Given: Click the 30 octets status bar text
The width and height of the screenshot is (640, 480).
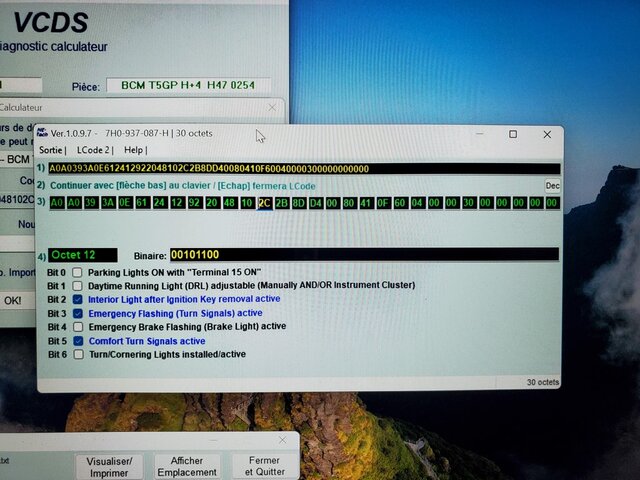Looking at the screenshot, I should click(x=542, y=382).
